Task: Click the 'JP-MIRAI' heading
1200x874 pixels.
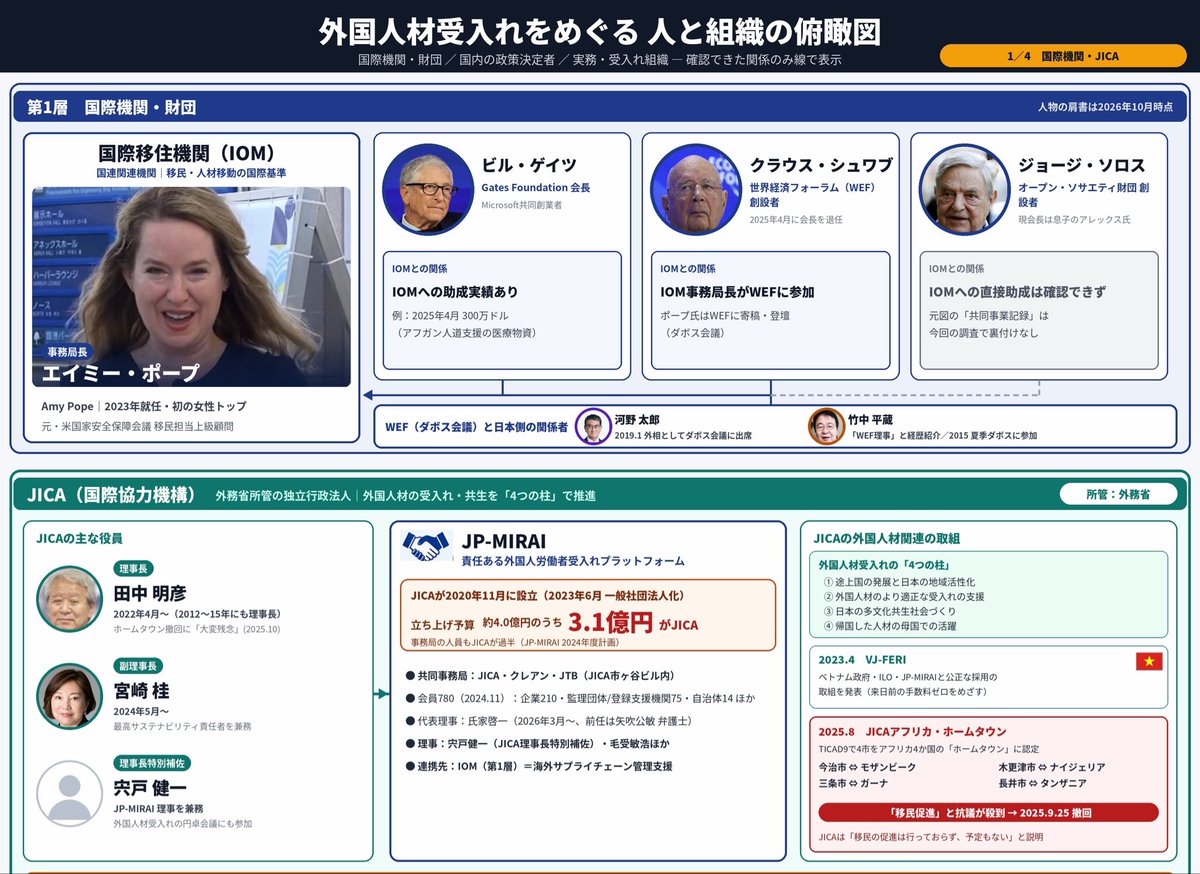Action: (x=504, y=542)
